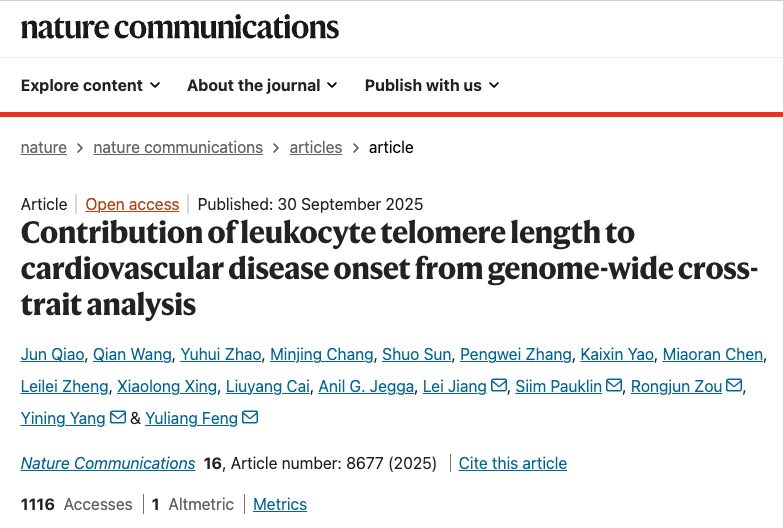View the article Metrics link
The height and width of the screenshot is (528, 783).
tap(280, 505)
